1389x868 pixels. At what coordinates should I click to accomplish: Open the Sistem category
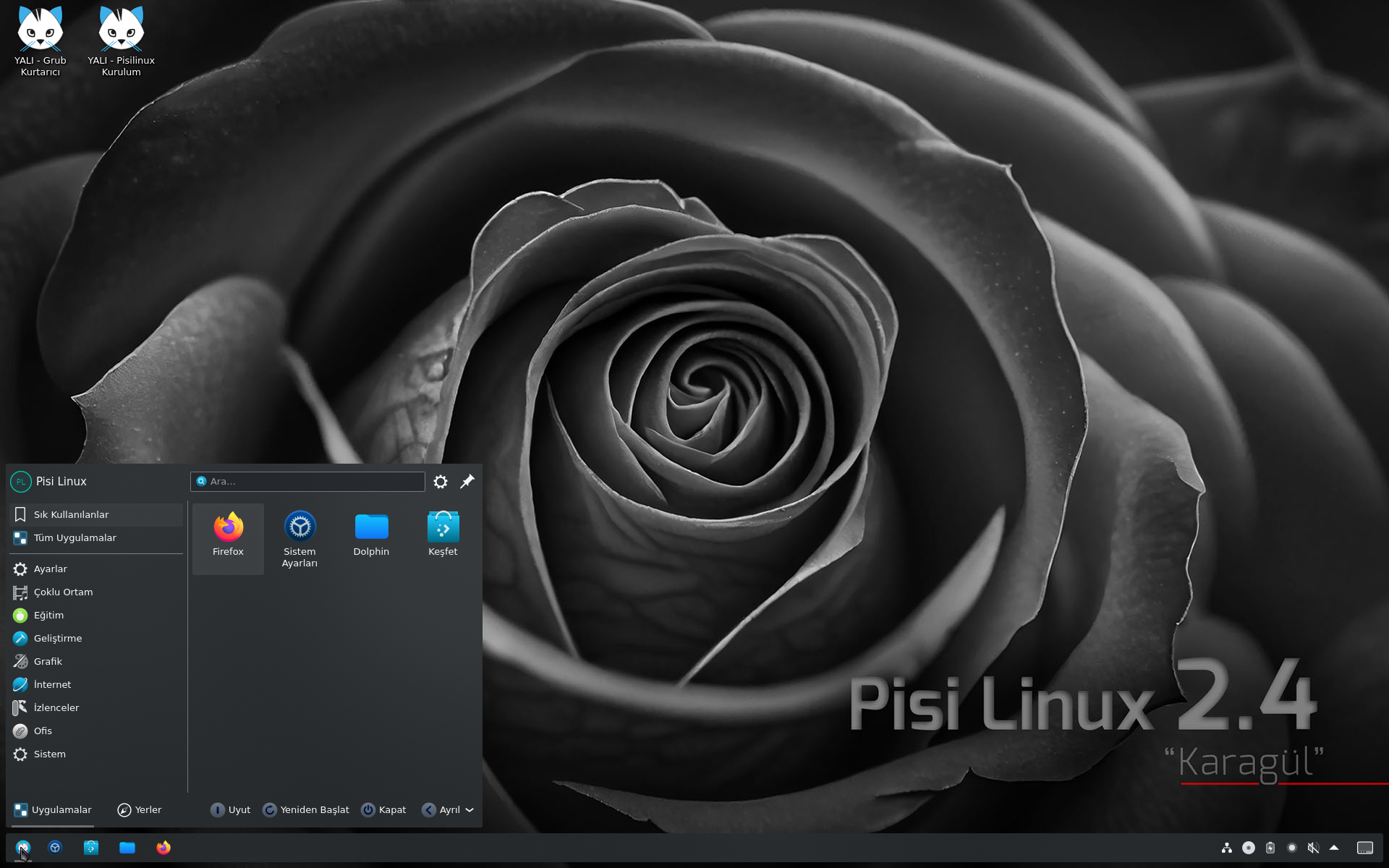coord(96,754)
